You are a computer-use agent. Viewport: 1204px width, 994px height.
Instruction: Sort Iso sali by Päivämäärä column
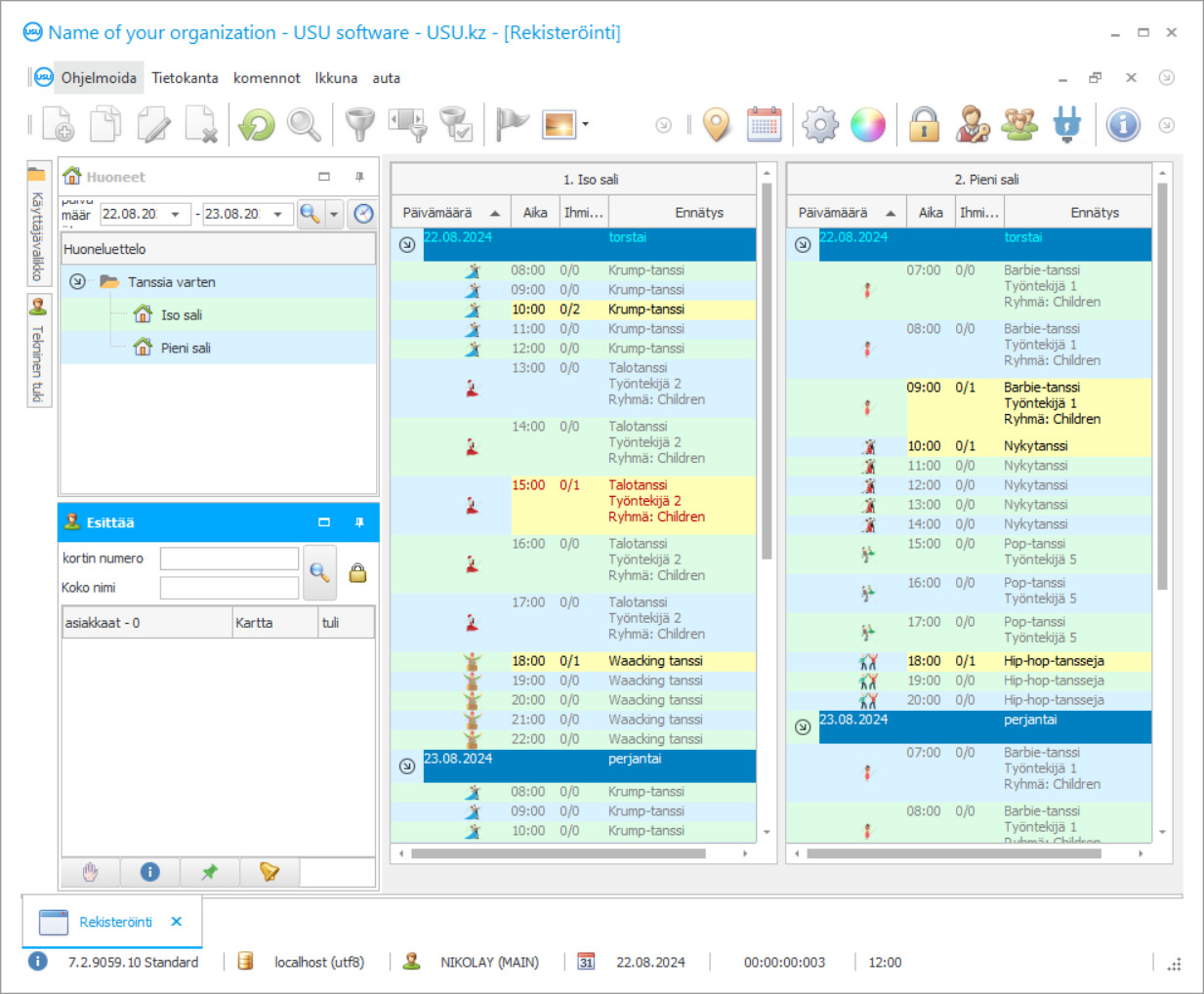(450, 212)
